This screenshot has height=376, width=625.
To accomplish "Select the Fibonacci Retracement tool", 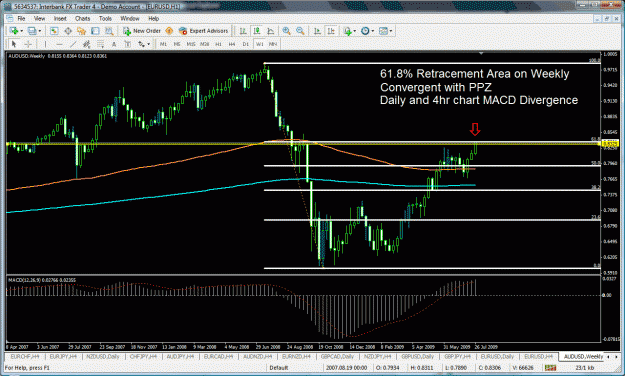I will pos(100,44).
